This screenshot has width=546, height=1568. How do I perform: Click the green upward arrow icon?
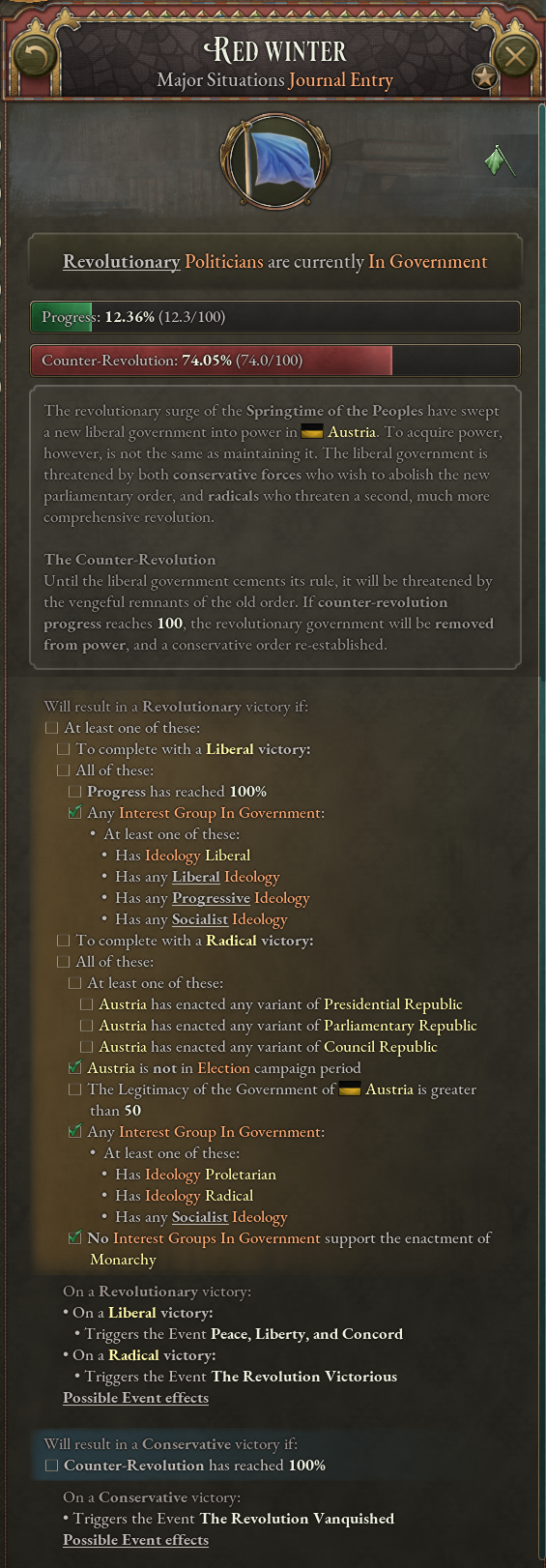point(499,160)
